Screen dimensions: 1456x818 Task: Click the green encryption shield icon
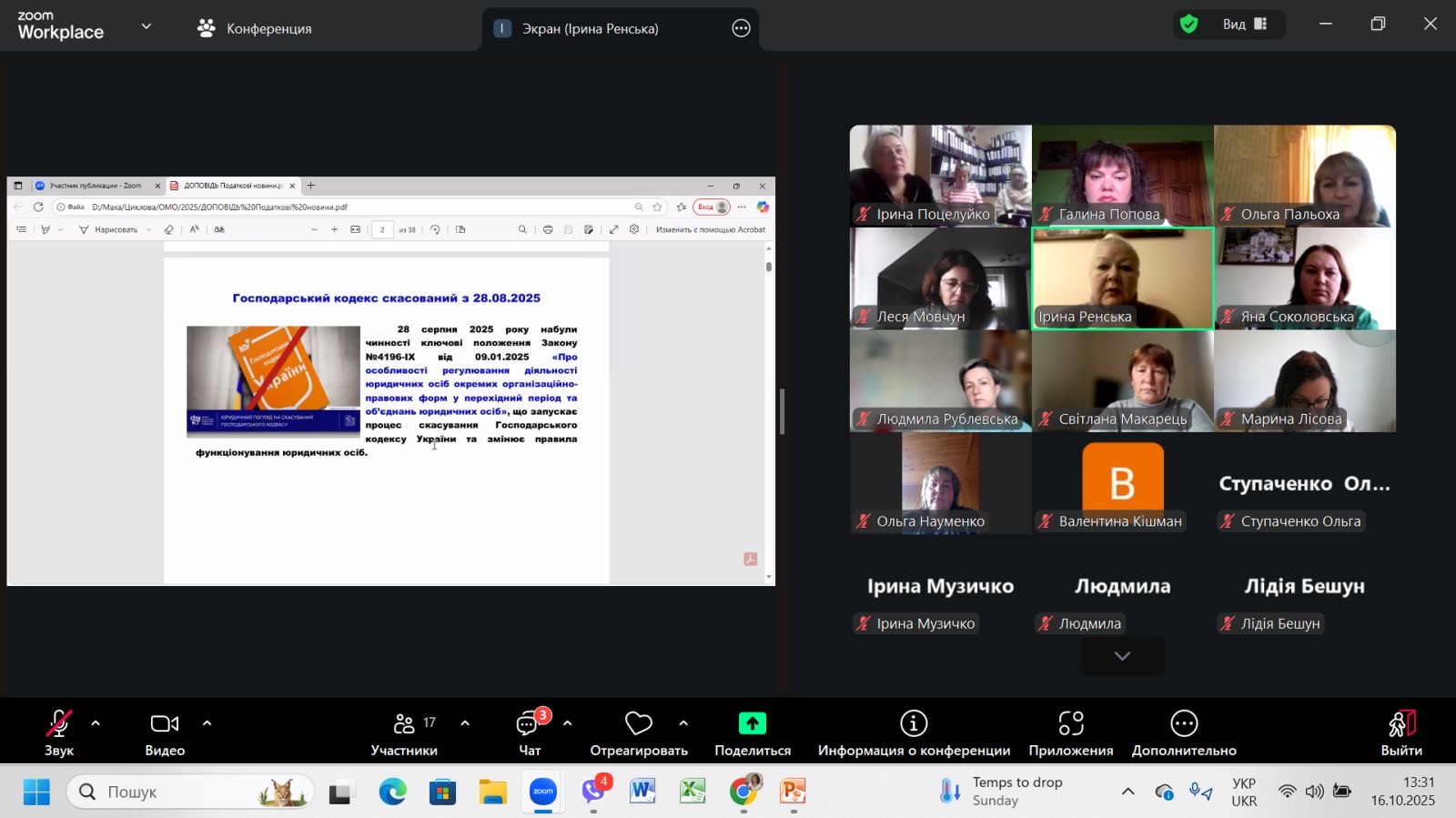tap(1188, 25)
